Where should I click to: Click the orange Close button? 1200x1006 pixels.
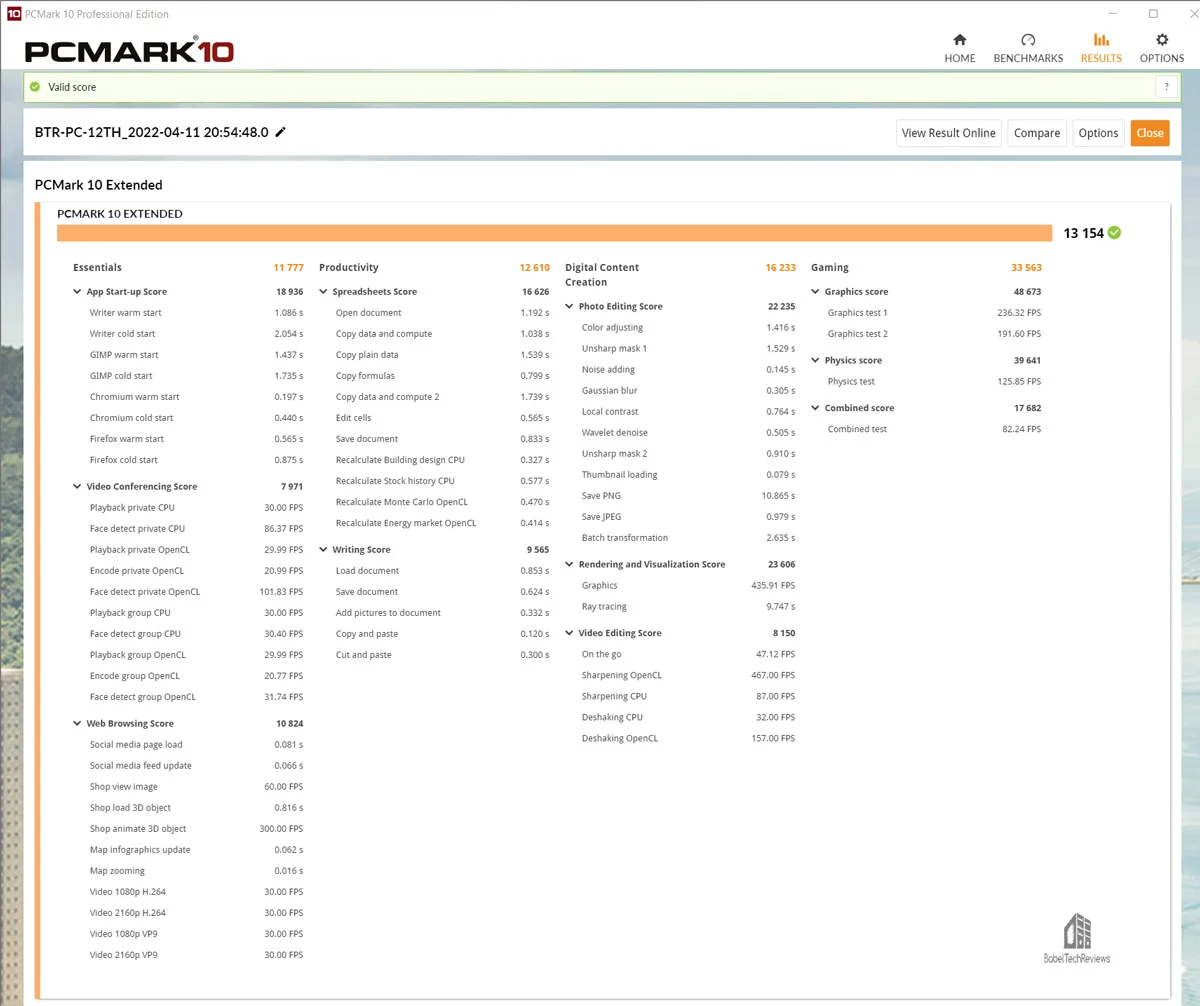pos(1150,133)
